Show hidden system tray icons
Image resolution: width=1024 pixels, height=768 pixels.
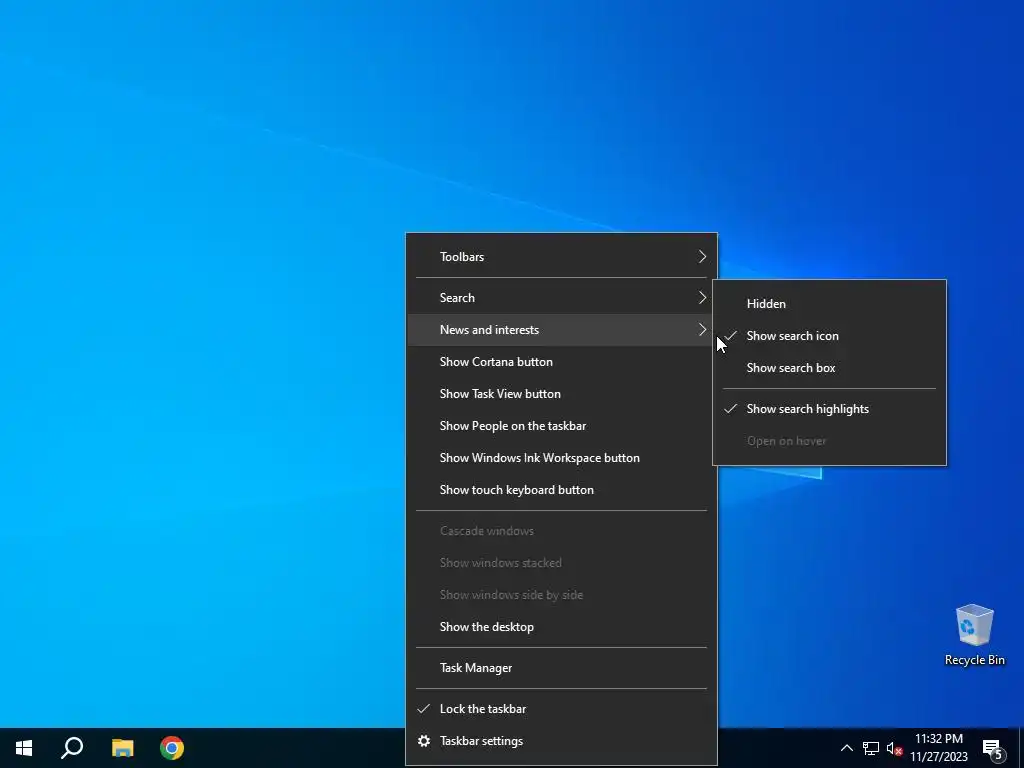(846, 748)
